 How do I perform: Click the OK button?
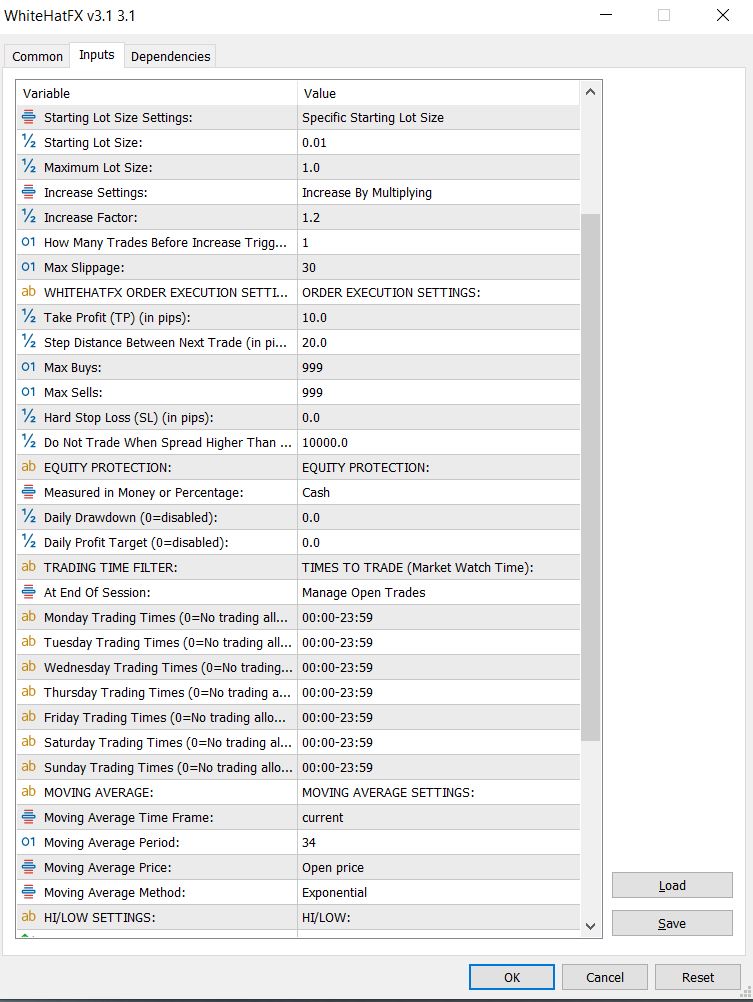point(511,977)
